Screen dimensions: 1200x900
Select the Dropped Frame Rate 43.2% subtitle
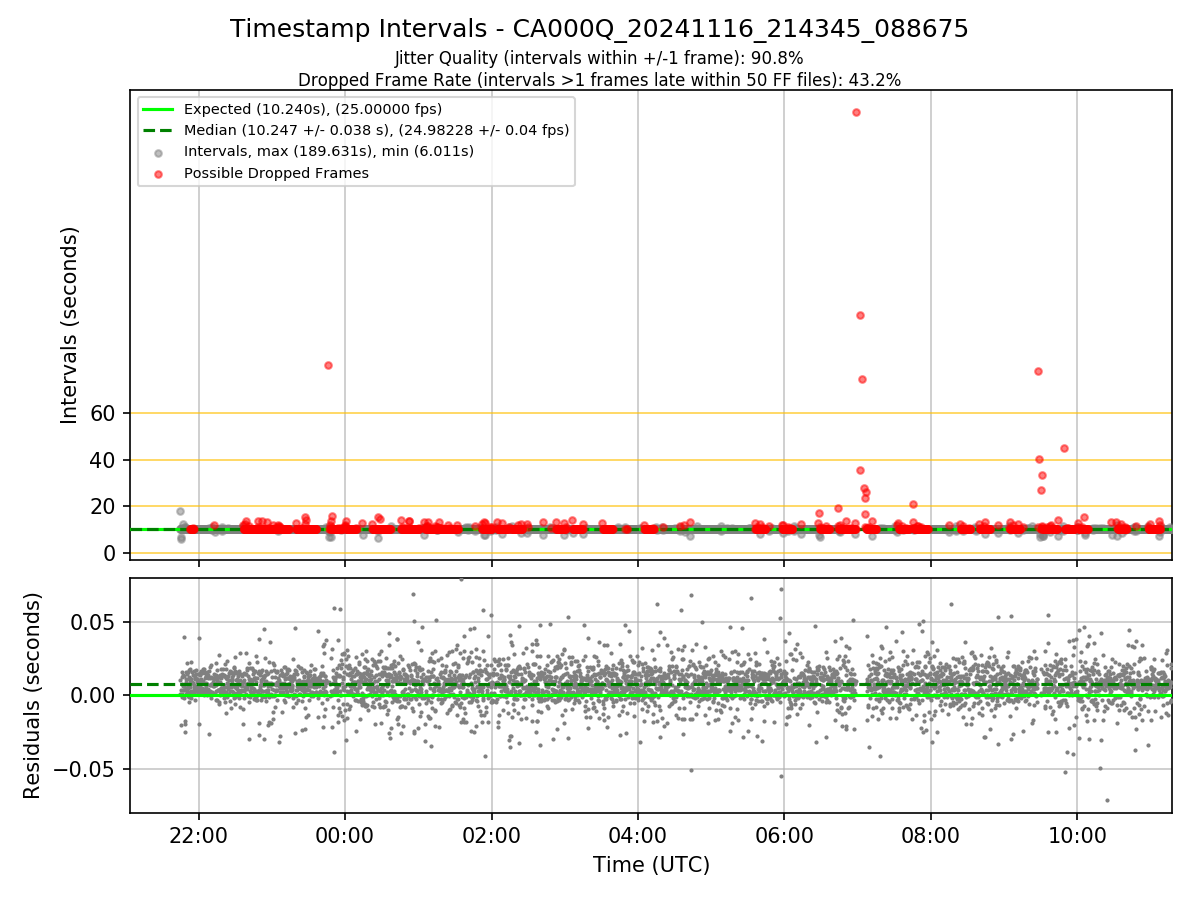click(x=599, y=80)
